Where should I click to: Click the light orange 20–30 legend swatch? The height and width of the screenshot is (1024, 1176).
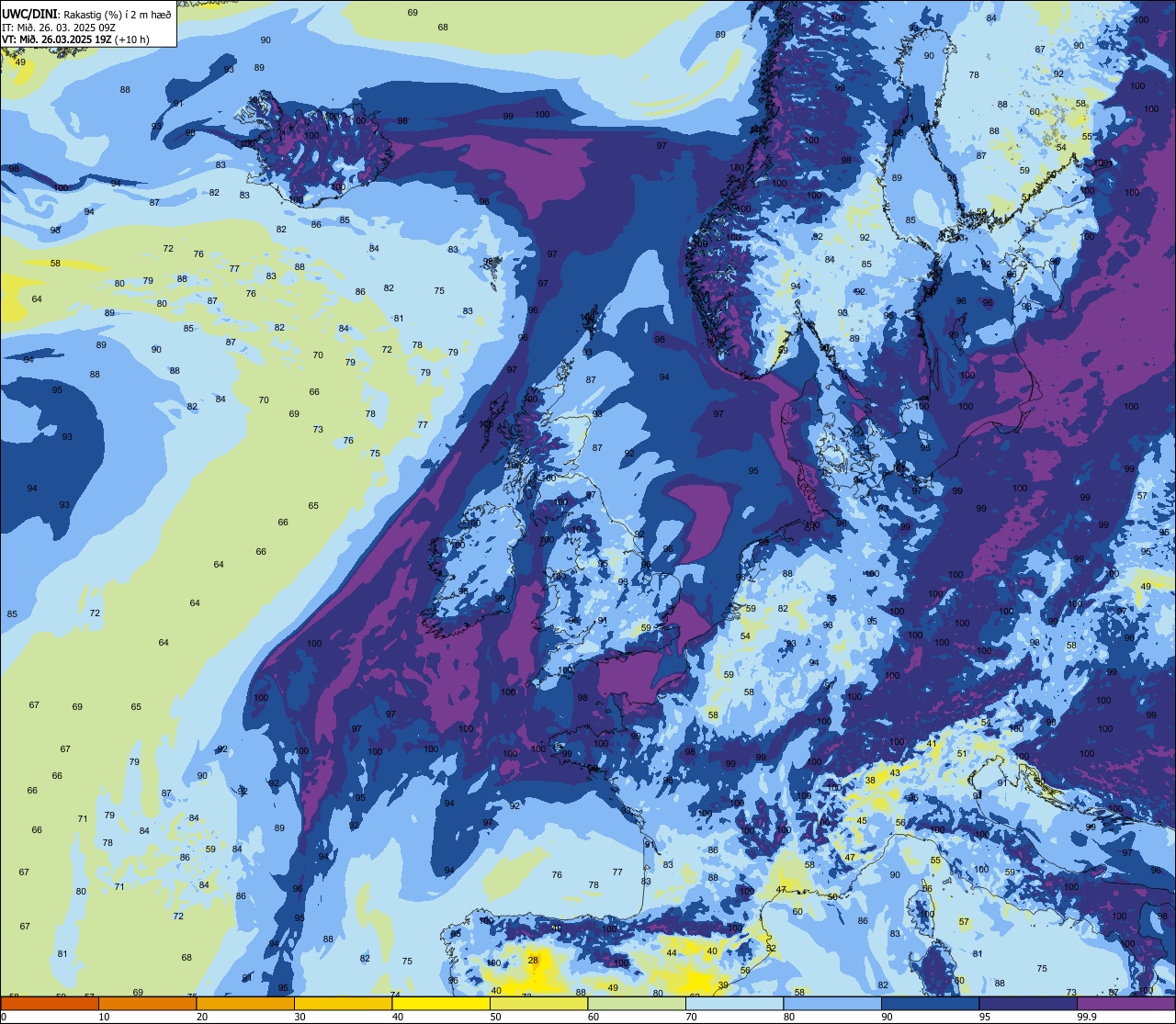(245, 1003)
